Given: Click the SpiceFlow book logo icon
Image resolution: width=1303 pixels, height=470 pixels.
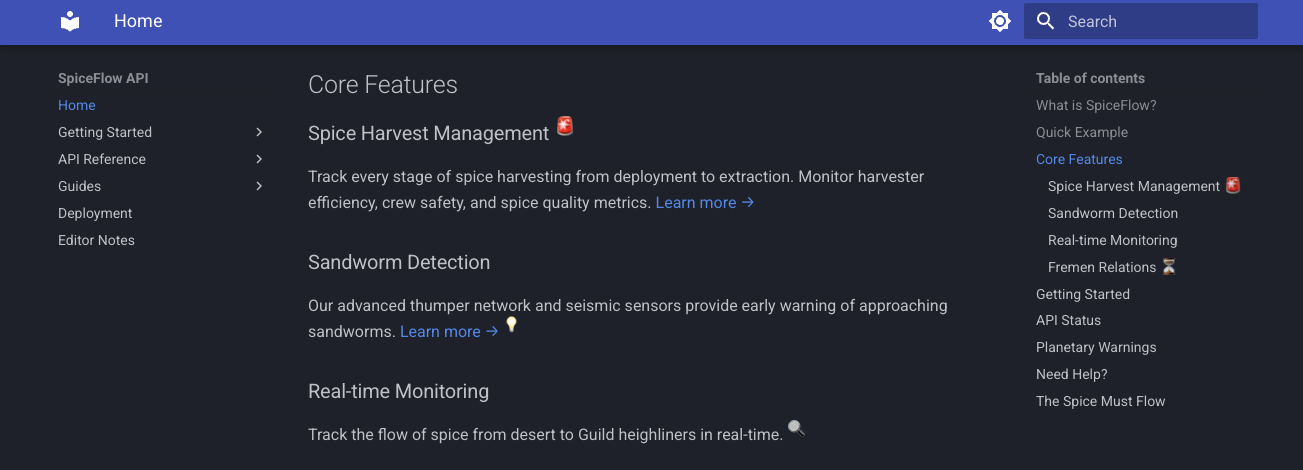Looking at the screenshot, I should (69, 21).
